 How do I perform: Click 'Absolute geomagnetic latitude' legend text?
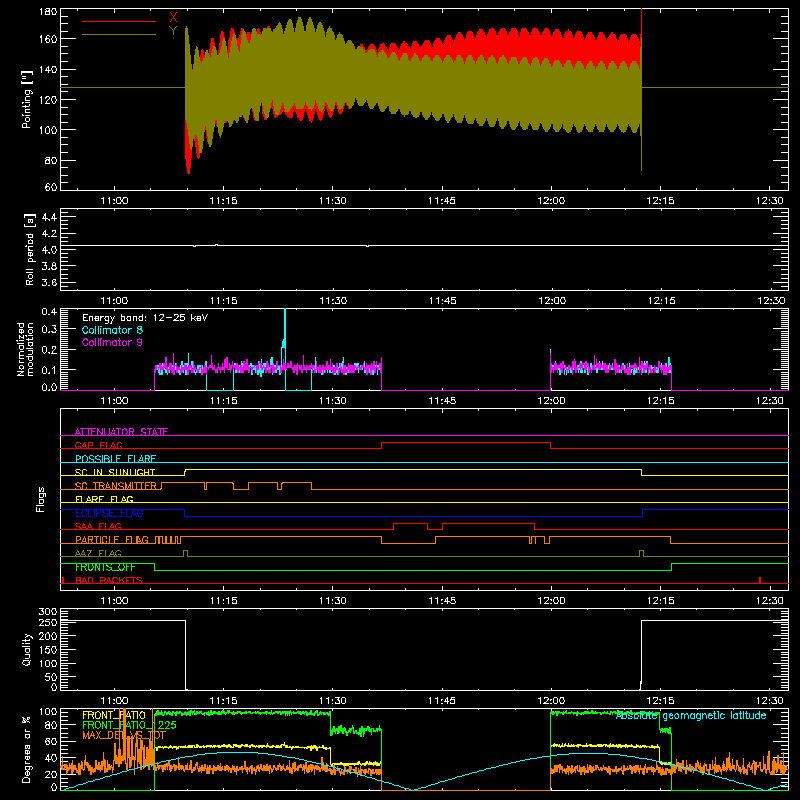coord(691,715)
